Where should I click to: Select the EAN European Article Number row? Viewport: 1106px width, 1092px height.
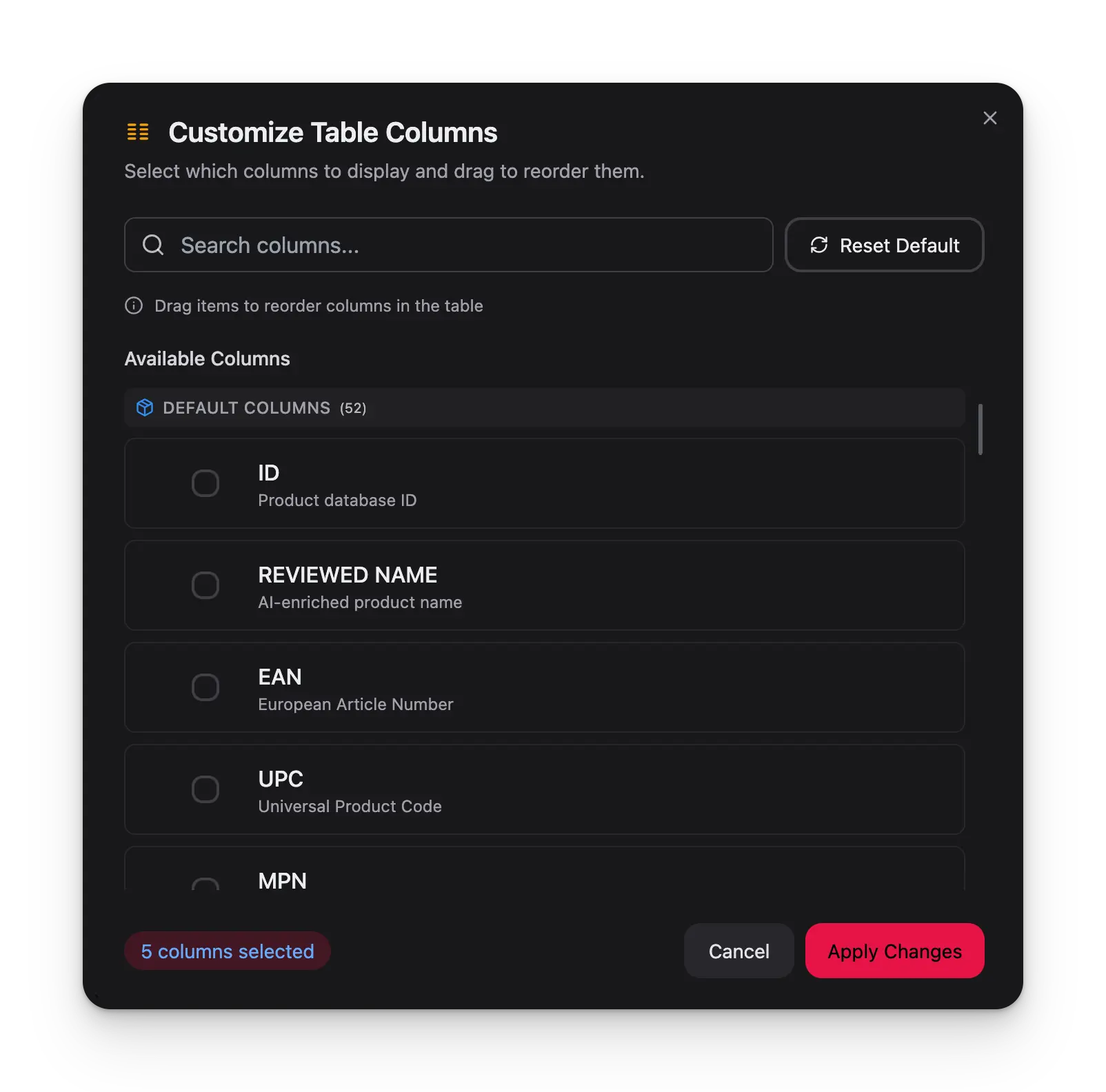pos(544,687)
